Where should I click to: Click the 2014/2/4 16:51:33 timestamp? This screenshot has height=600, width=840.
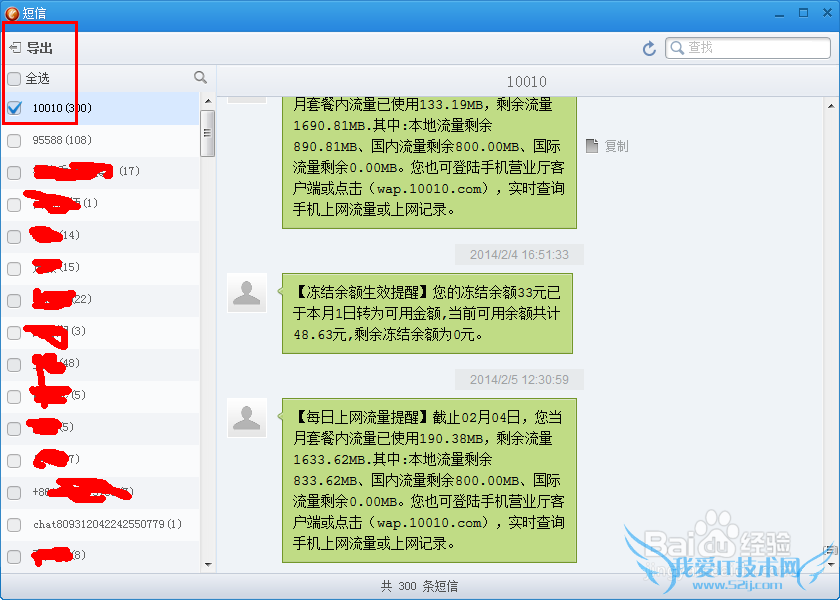(519, 255)
